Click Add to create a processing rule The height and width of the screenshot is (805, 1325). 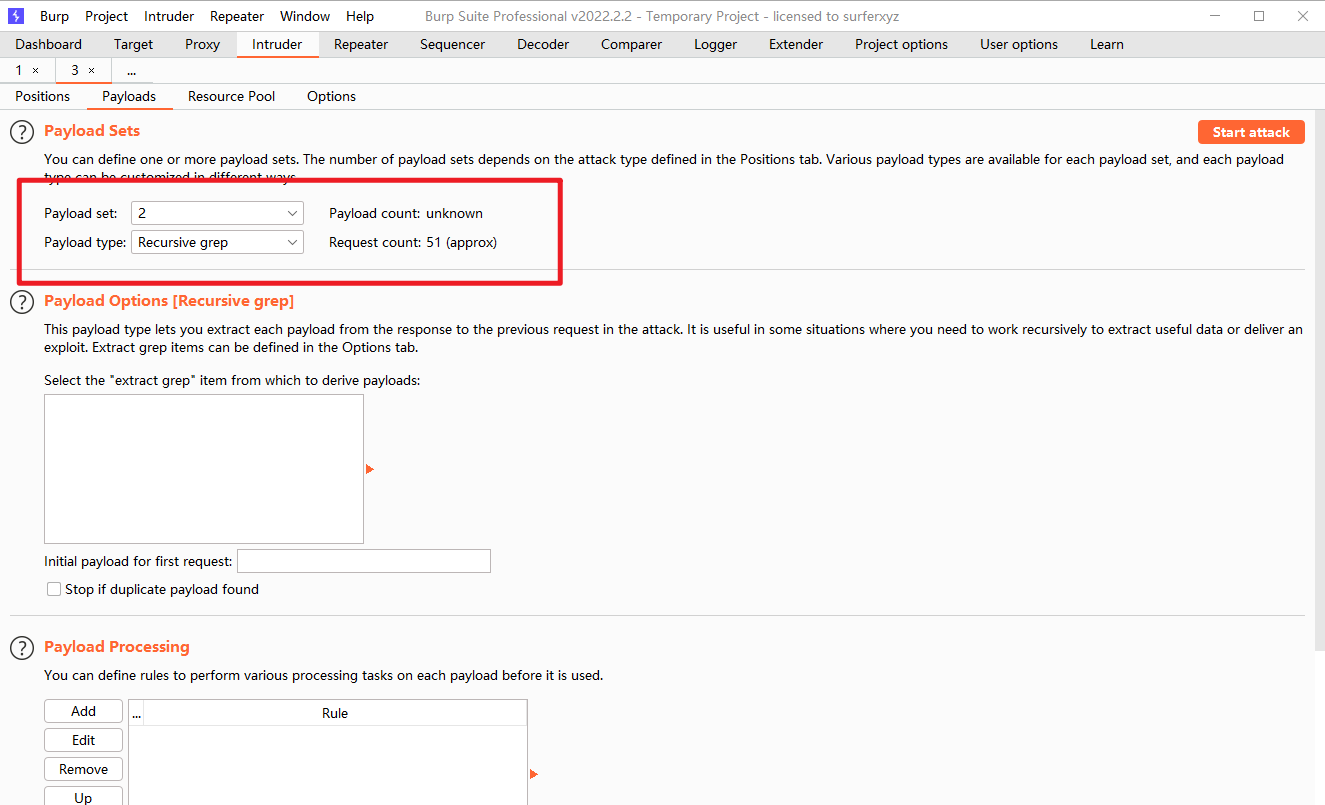click(84, 711)
